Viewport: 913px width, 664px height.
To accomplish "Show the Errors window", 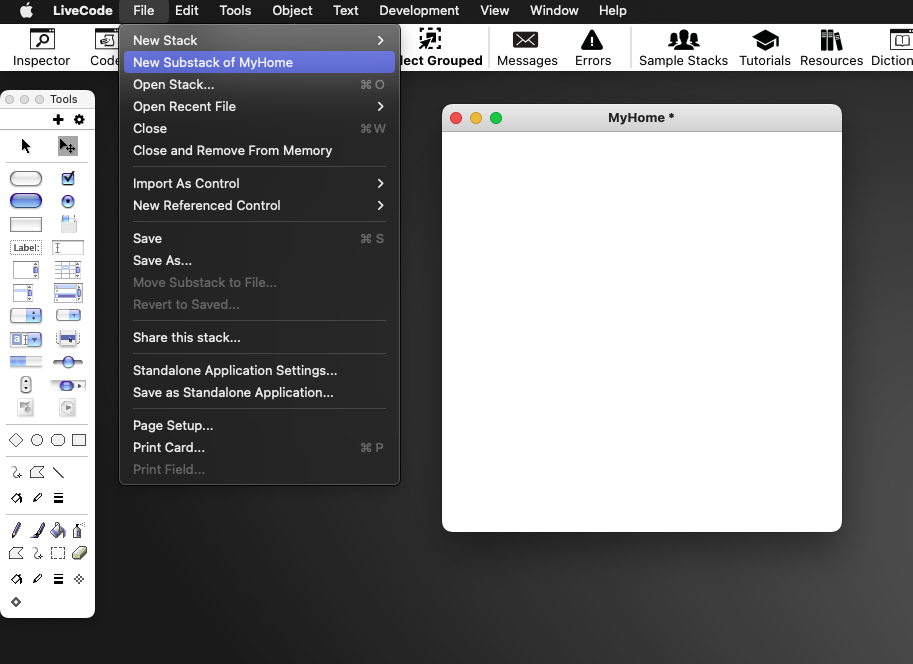I will 592,47.
